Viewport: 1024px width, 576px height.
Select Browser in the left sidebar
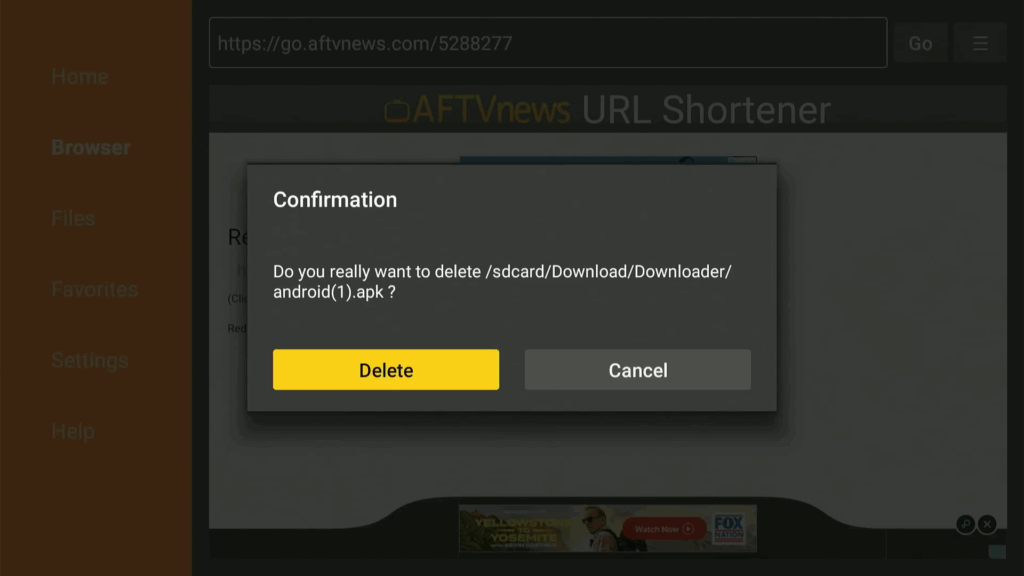91,148
